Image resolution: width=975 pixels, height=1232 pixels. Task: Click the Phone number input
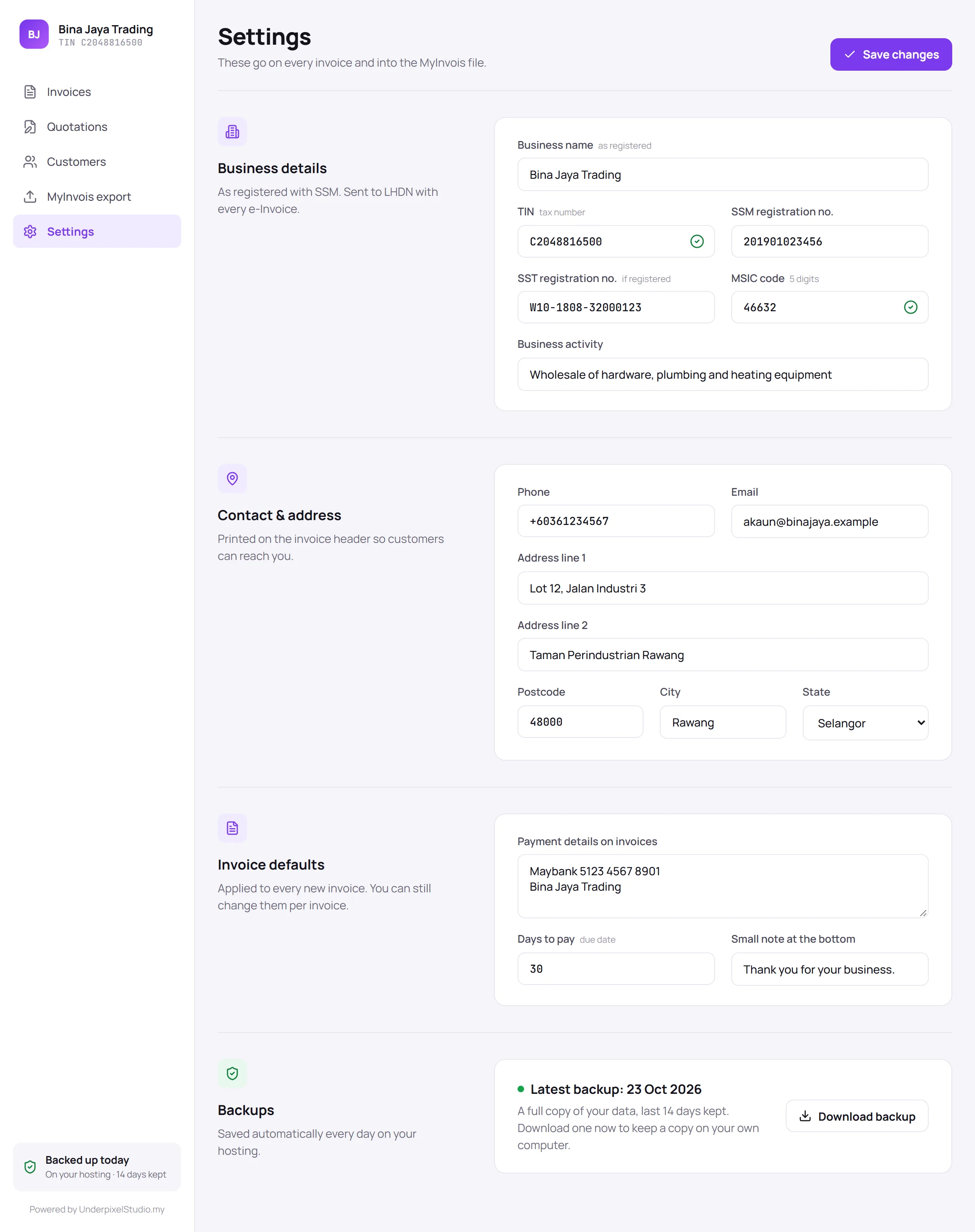coord(616,521)
